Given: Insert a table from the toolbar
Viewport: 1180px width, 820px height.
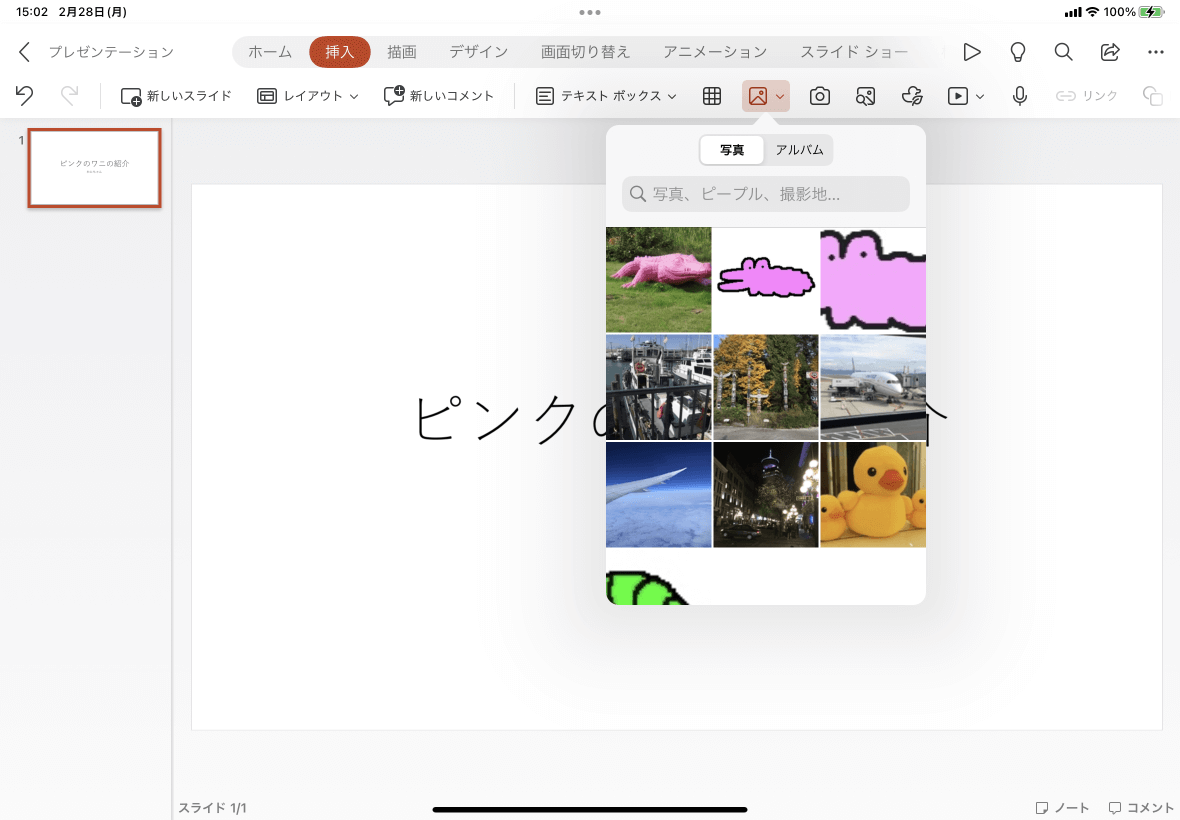Looking at the screenshot, I should click(711, 96).
